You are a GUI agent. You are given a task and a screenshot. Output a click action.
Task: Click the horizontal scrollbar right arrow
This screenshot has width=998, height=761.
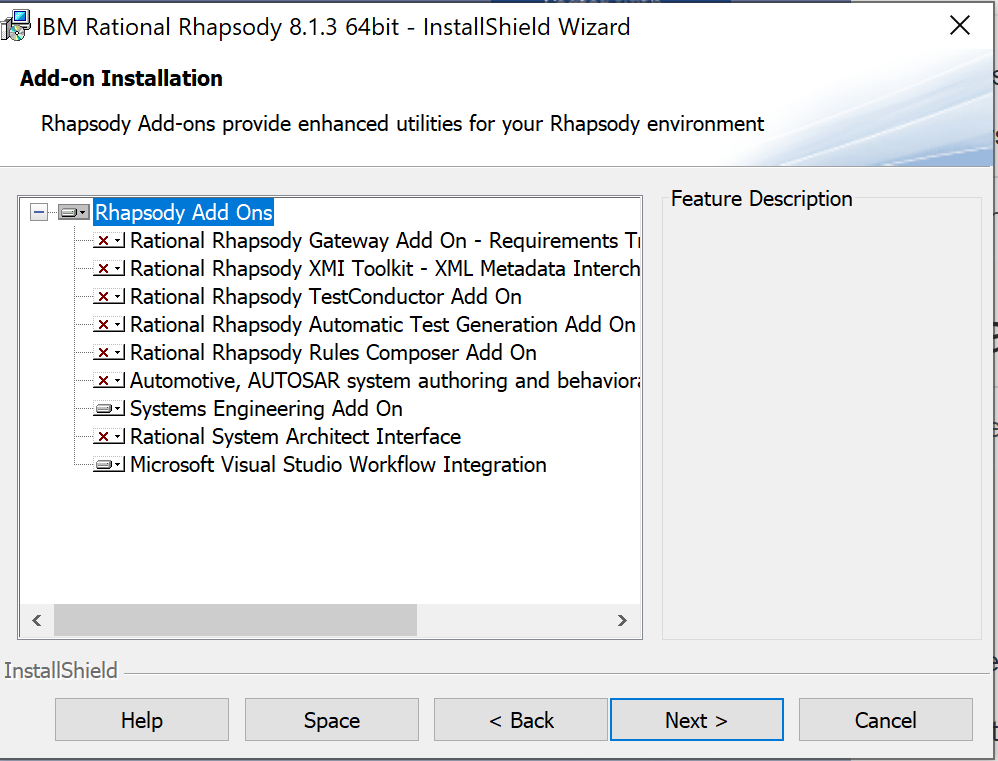622,620
